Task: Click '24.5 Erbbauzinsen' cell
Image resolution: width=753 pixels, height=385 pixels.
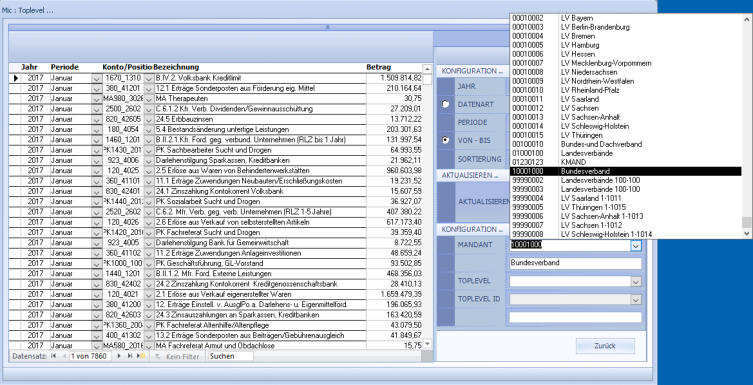Action: click(260, 119)
